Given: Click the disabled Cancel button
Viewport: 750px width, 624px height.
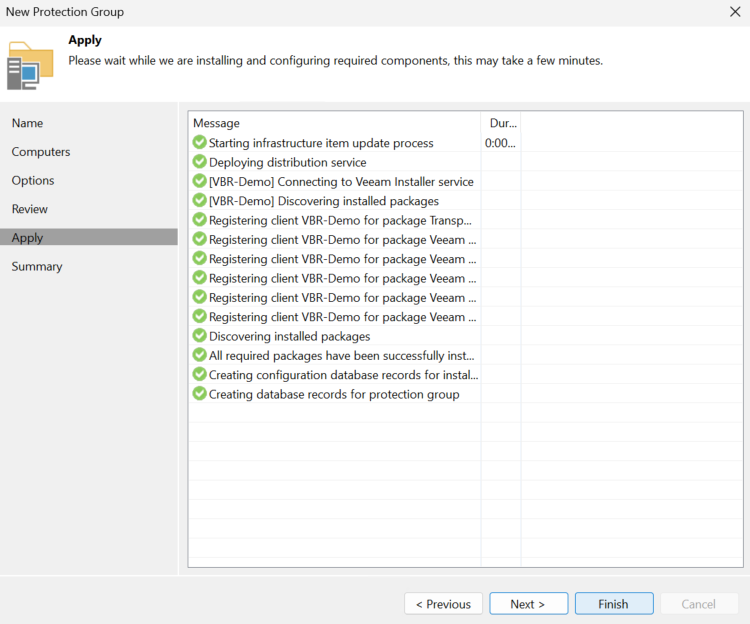Looking at the screenshot, I should pos(699,604).
